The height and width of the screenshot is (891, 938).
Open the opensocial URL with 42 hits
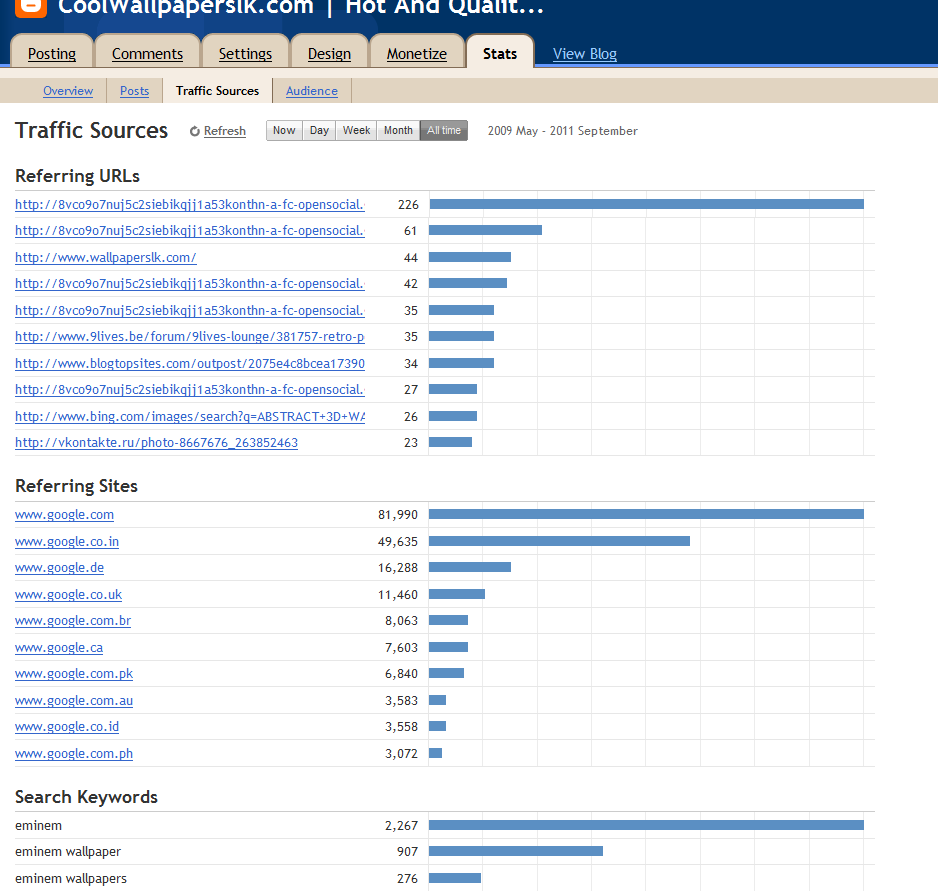click(190, 284)
